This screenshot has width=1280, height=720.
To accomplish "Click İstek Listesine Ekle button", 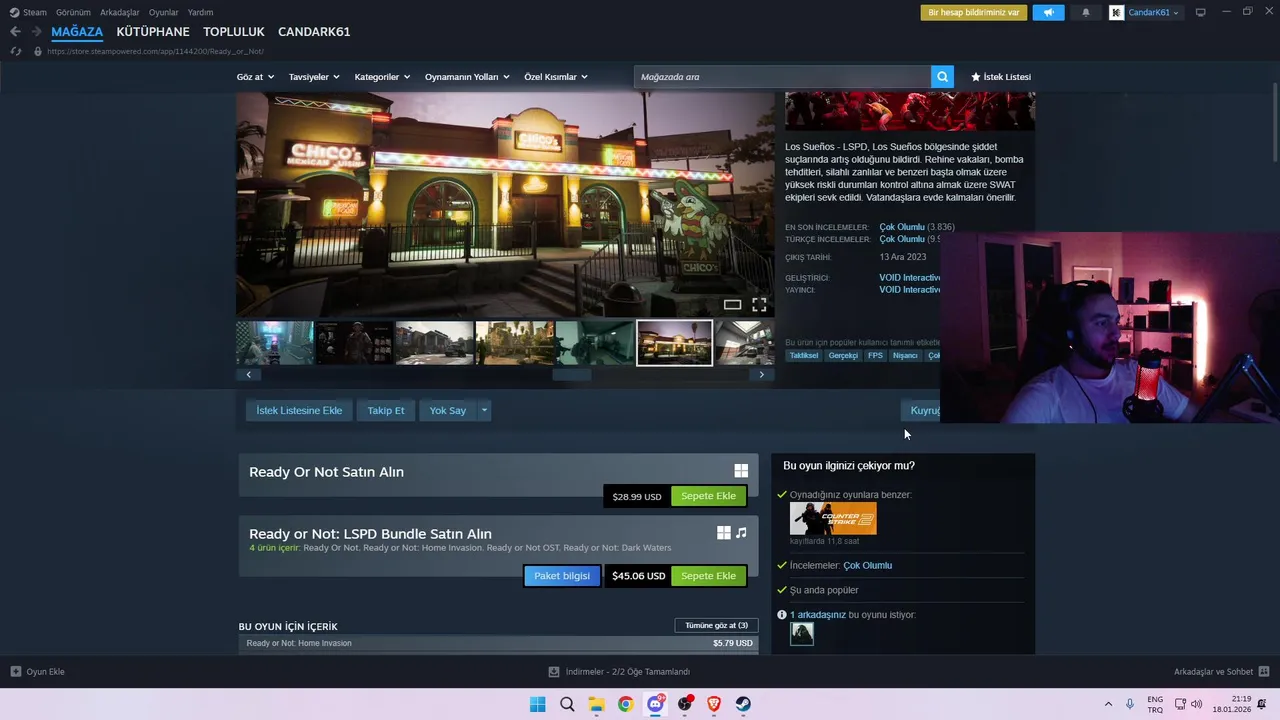I will point(299,410).
